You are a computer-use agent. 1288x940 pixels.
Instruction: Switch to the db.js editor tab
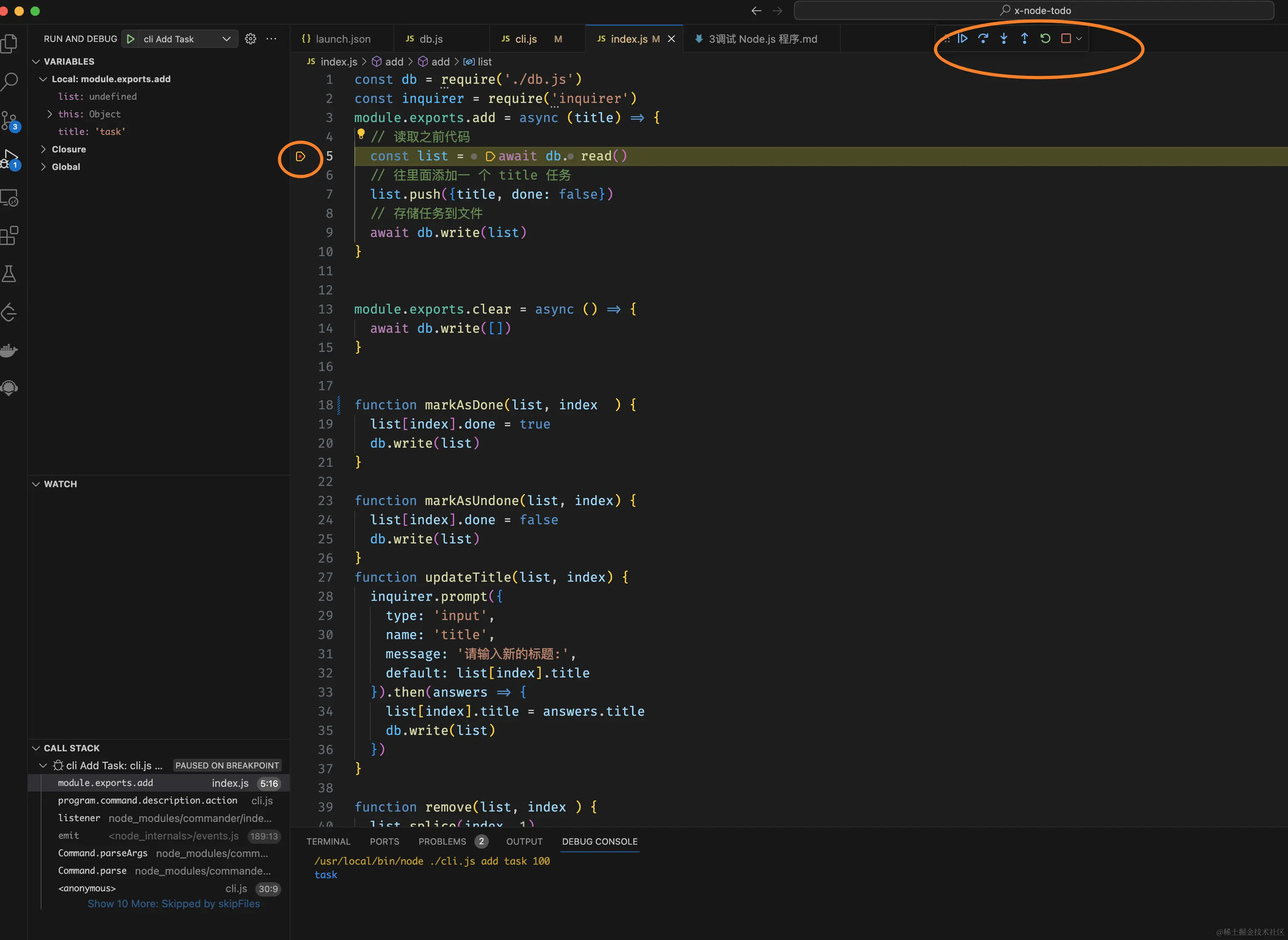[430, 39]
